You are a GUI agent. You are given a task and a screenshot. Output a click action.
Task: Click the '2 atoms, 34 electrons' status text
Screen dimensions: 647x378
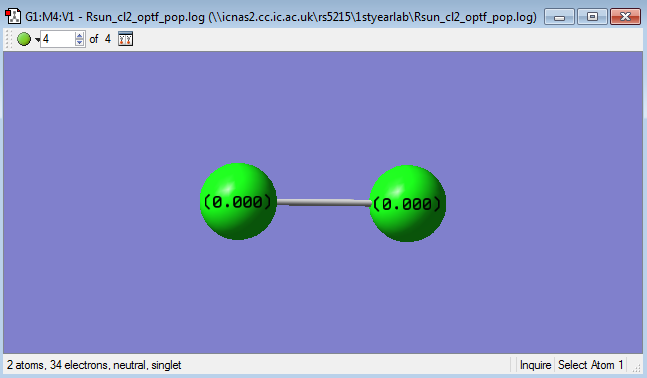94,365
